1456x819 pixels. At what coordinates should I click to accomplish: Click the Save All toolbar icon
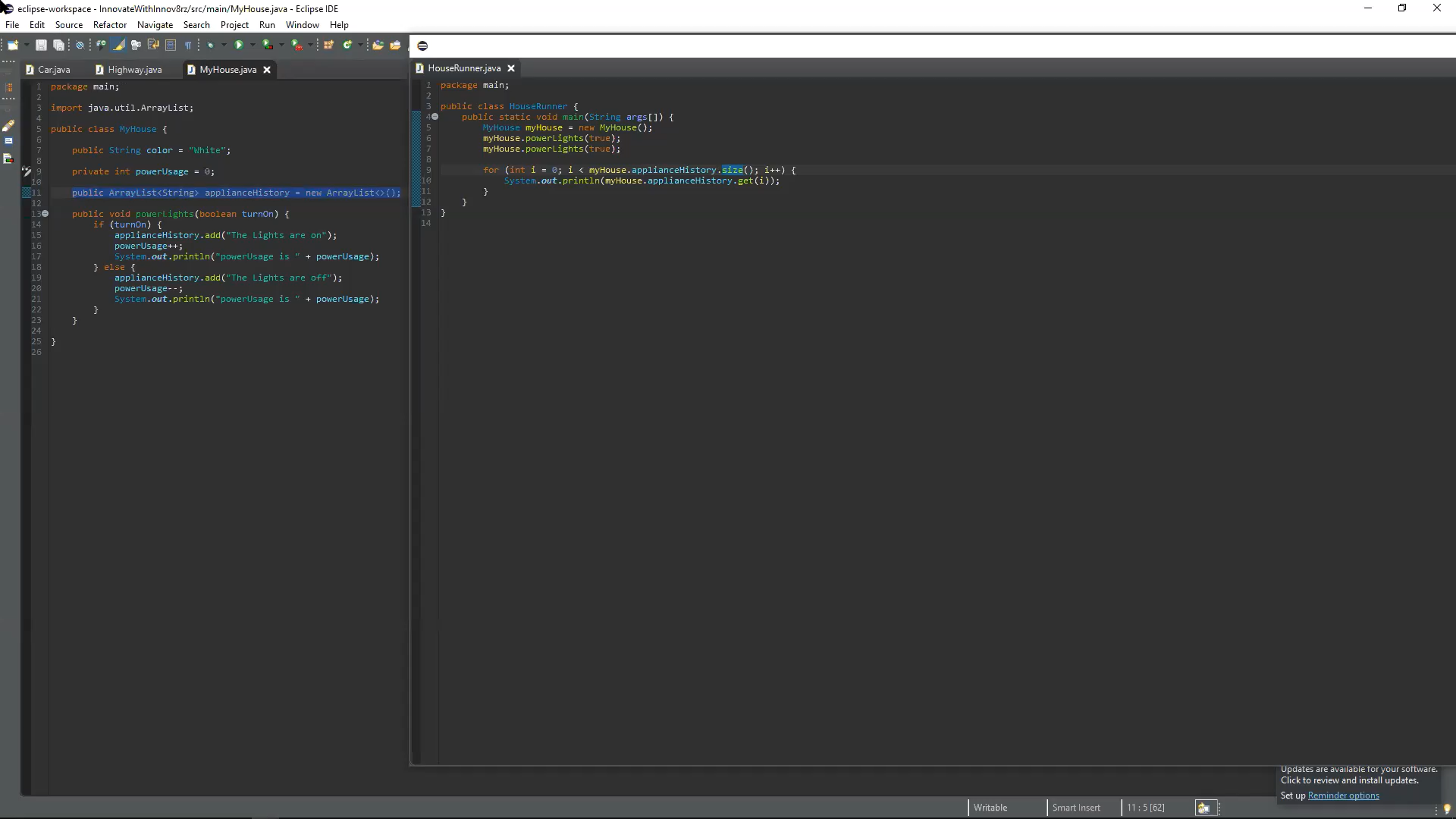pyautogui.click(x=58, y=45)
